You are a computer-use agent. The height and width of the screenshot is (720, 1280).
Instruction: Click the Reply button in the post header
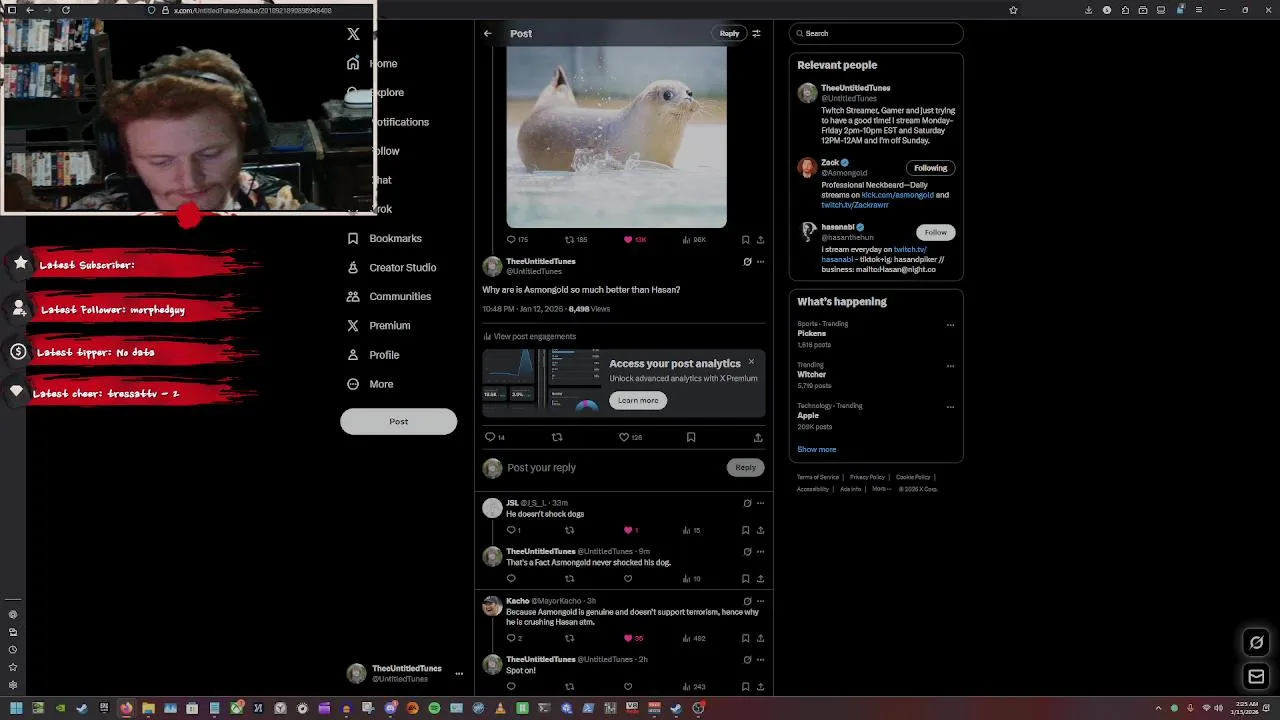click(x=729, y=33)
